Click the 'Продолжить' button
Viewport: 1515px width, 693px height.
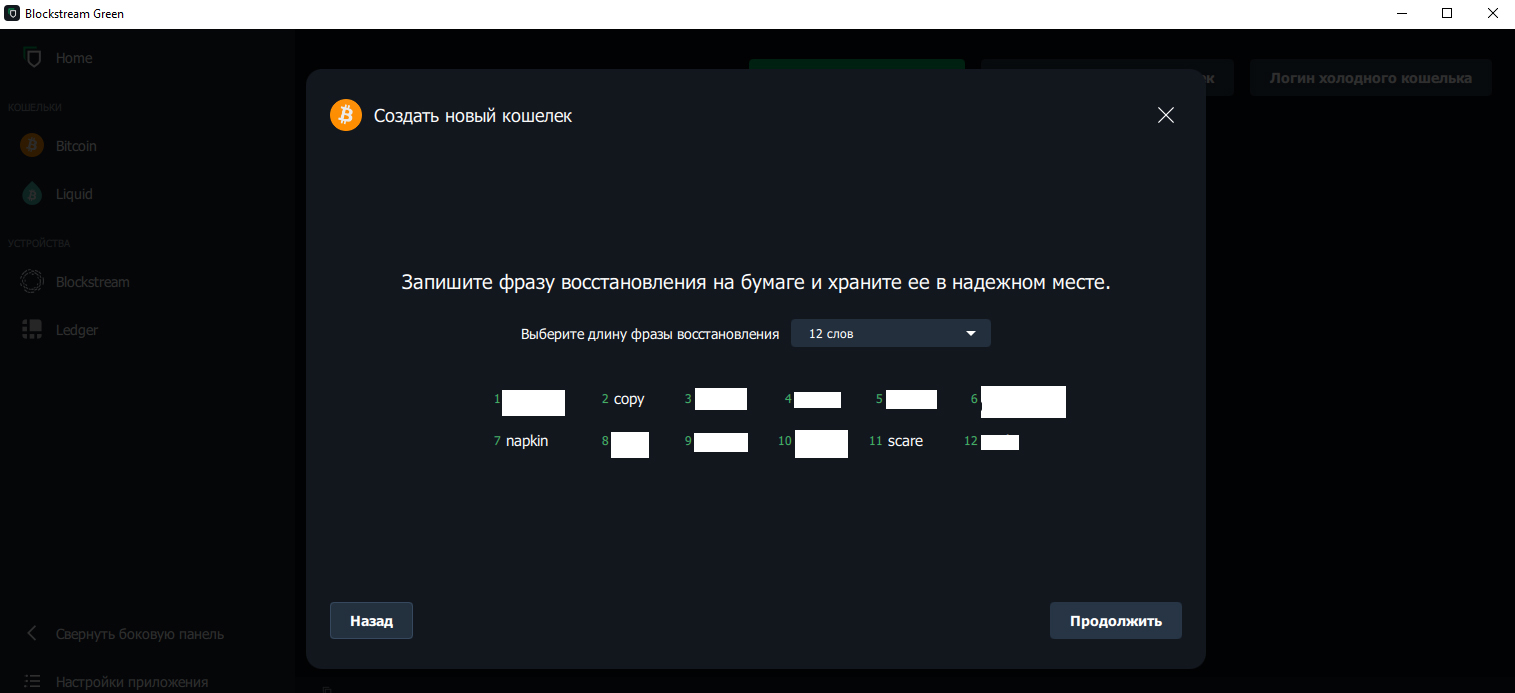pos(1115,620)
